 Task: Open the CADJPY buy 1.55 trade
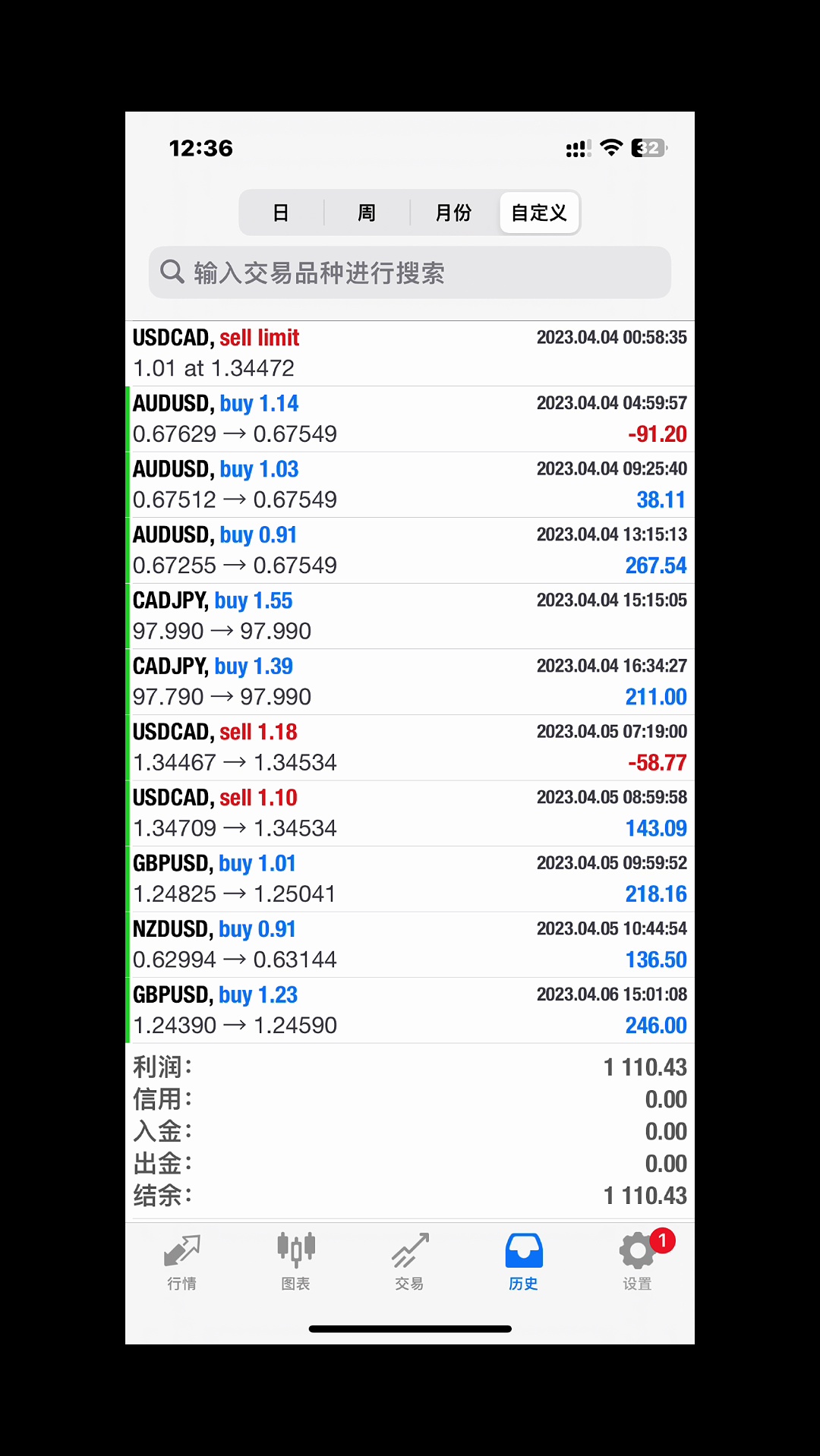pos(410,616)
